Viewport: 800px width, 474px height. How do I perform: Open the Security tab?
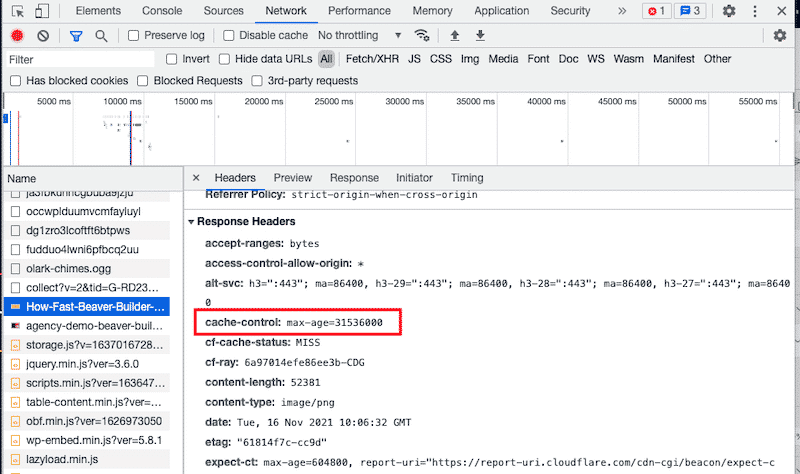(570, 11)
